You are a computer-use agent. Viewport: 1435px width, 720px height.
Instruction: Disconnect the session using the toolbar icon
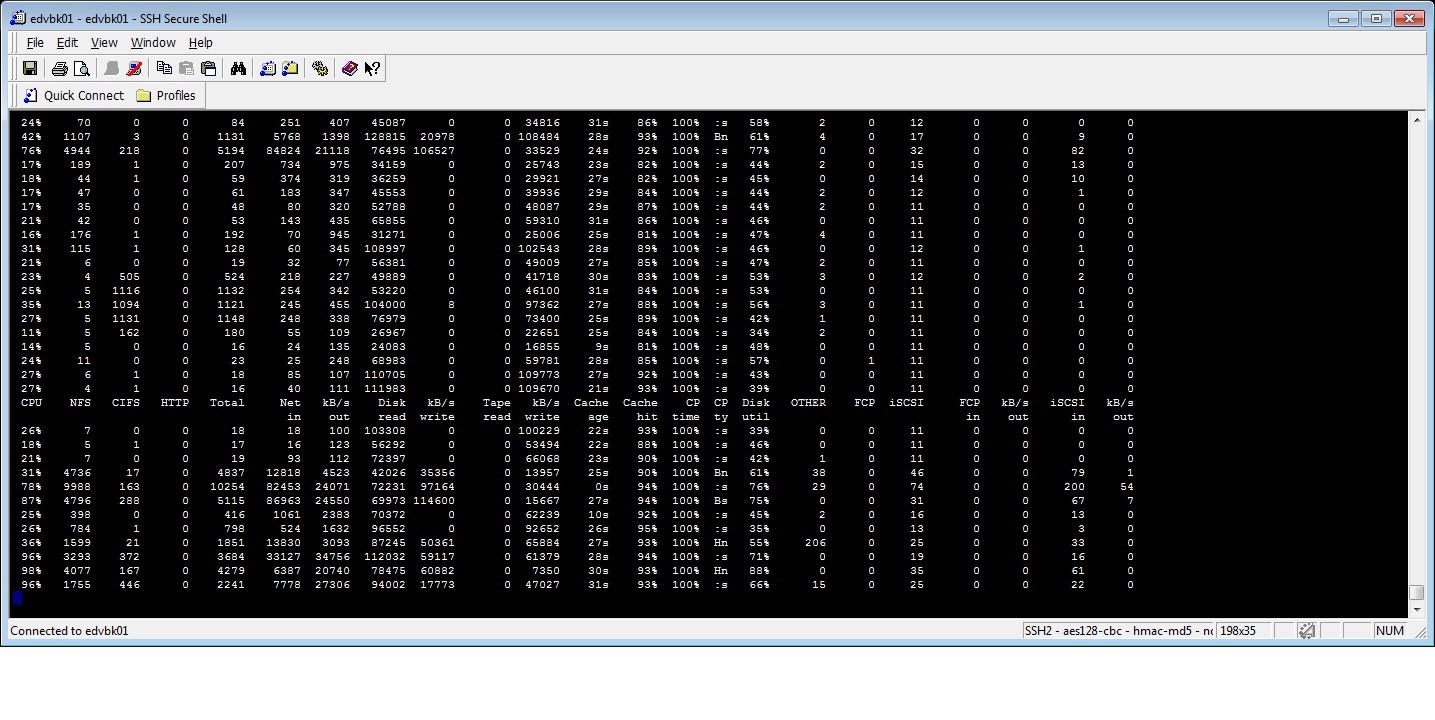[x=134, y=69]
